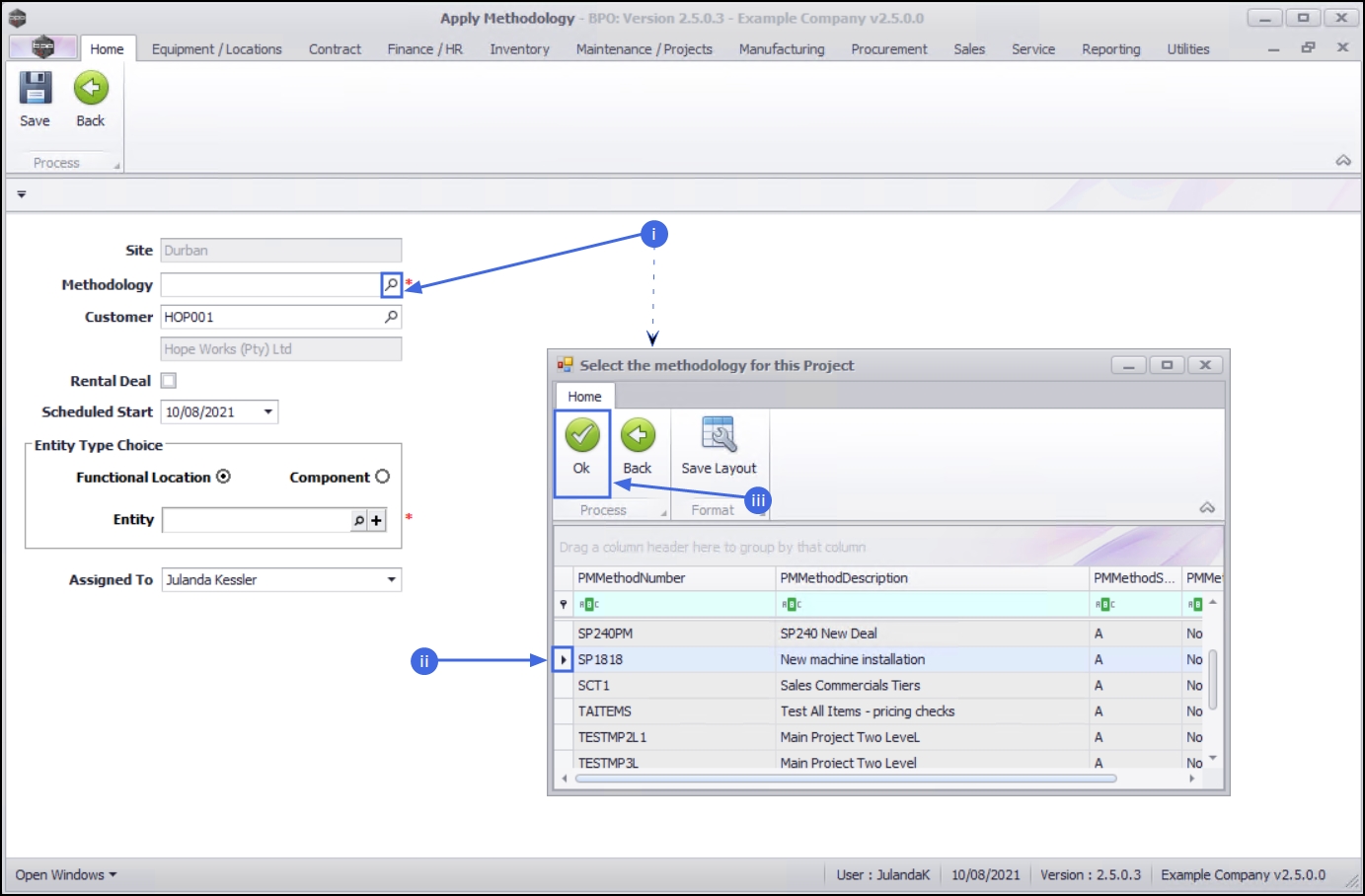Open the Contract menu
Viewport: 1365px width, 896px height.
[335, 48]
